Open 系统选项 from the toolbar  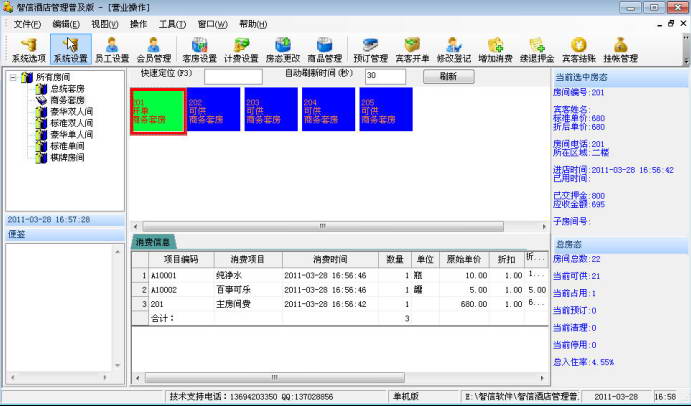pos(29,50)
